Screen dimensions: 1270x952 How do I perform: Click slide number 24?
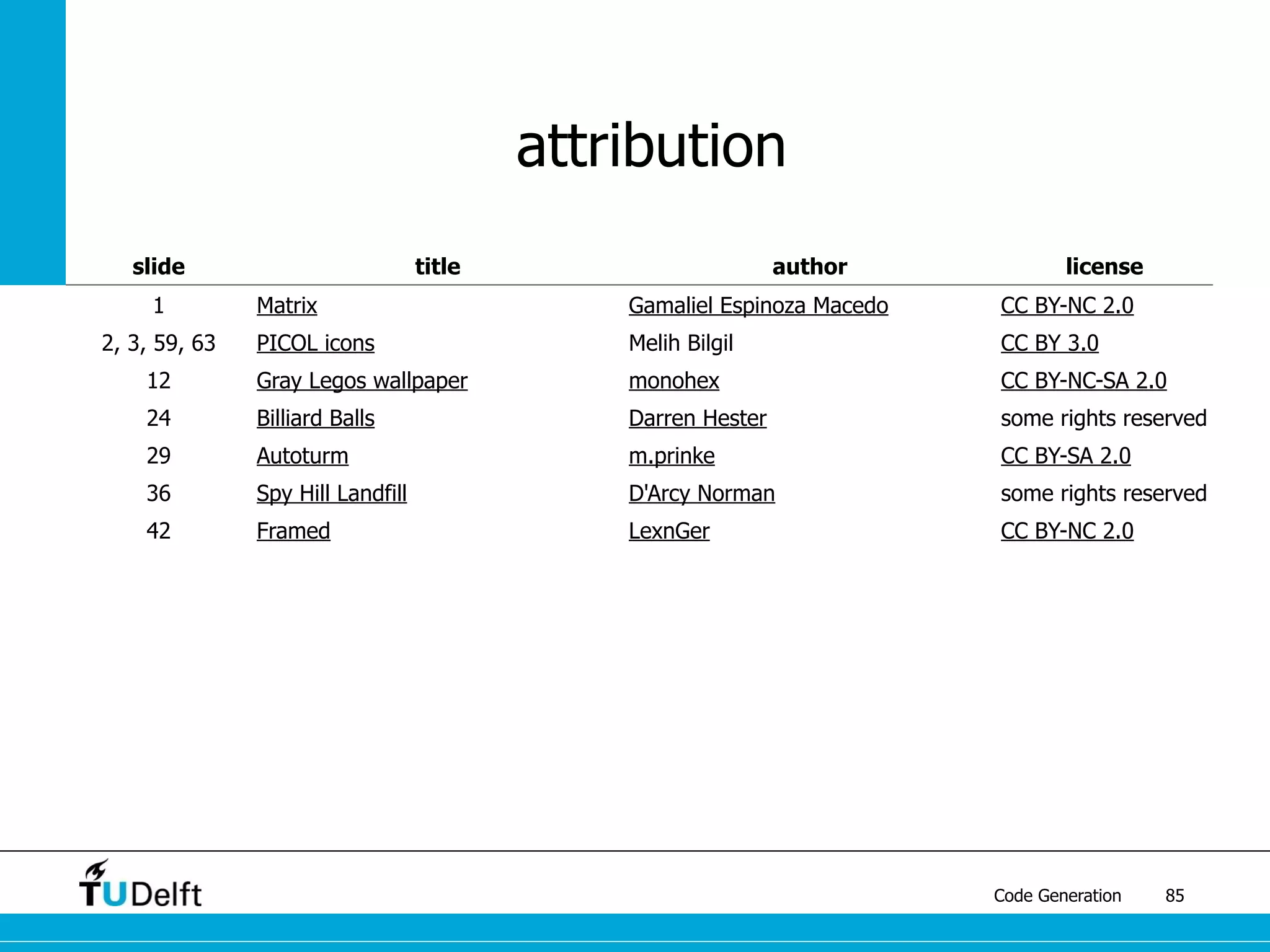(x=159, y=418)
